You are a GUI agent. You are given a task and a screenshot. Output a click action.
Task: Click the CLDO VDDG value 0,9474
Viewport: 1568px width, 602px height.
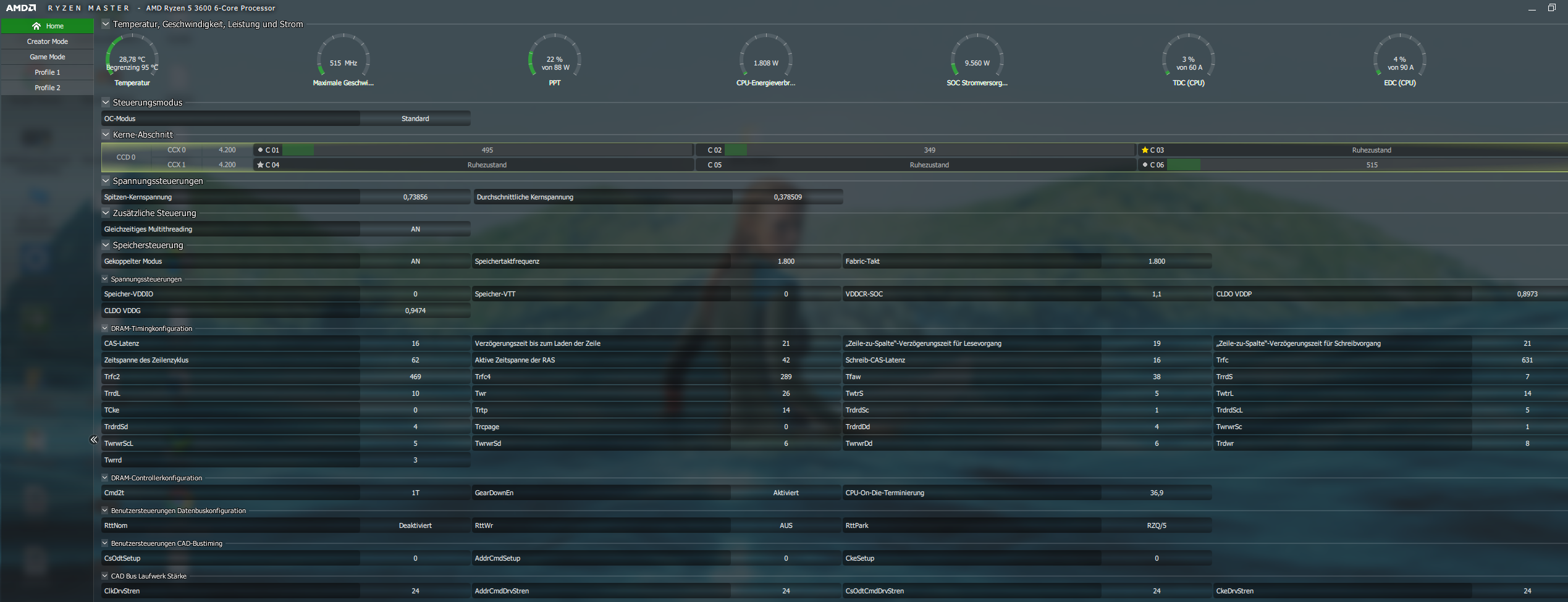click(415, 311)
